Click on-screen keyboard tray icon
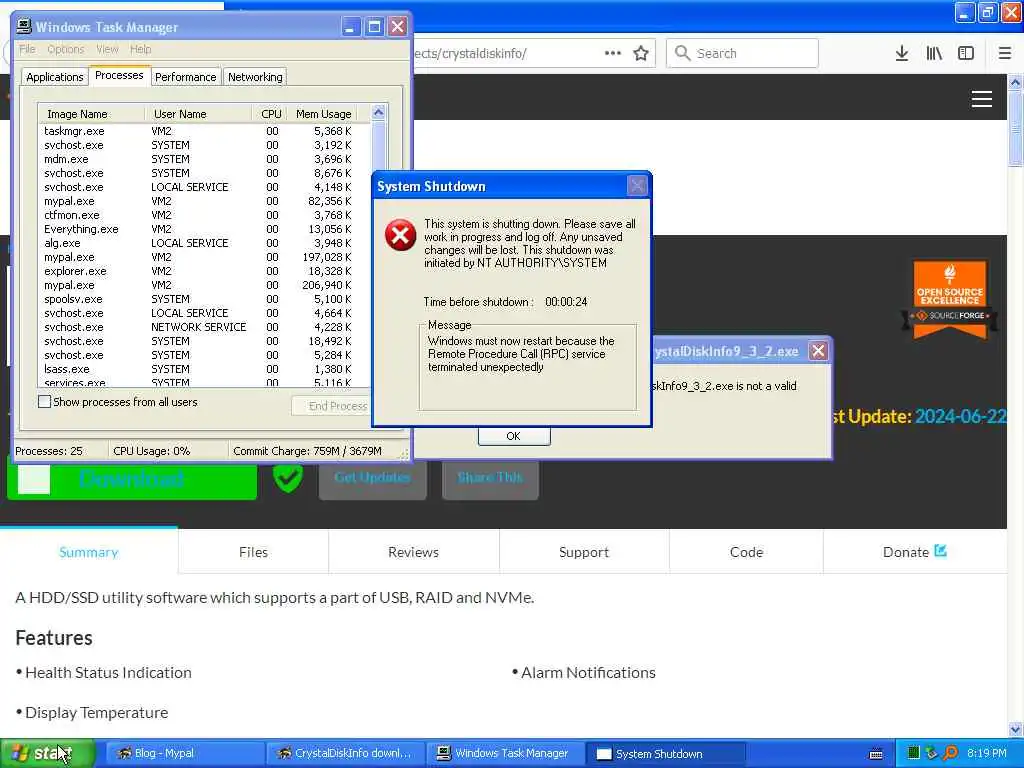 click(x=876, y=754)
